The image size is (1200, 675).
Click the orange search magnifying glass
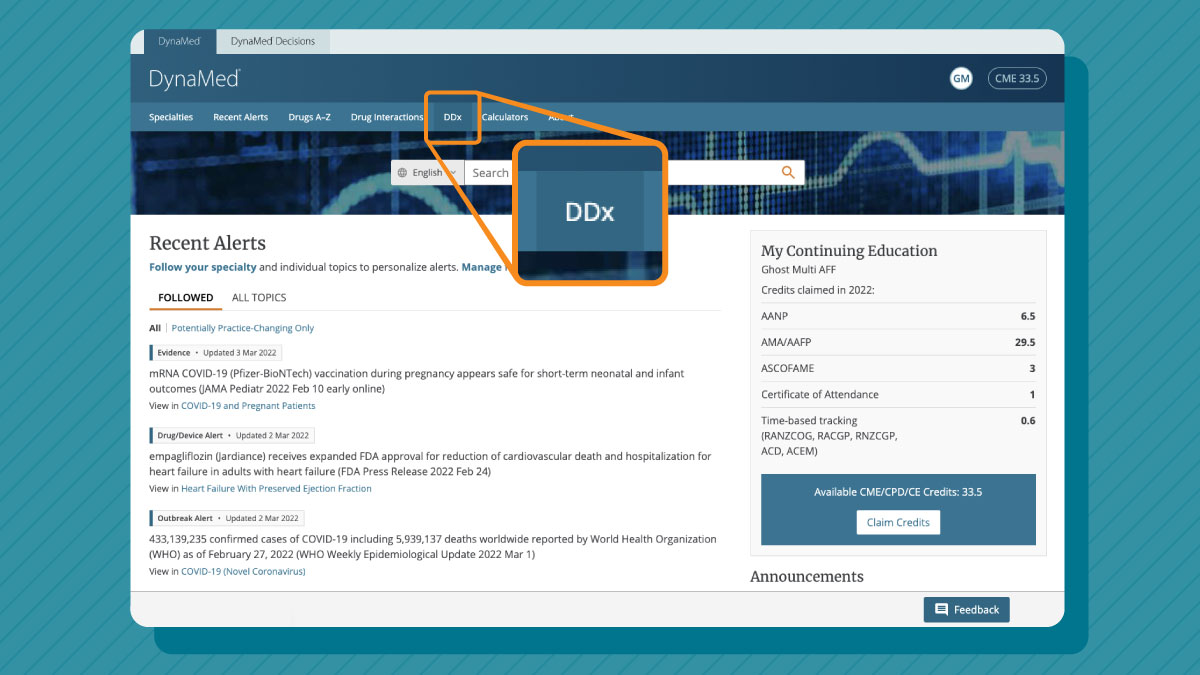(x=787, y=172)
